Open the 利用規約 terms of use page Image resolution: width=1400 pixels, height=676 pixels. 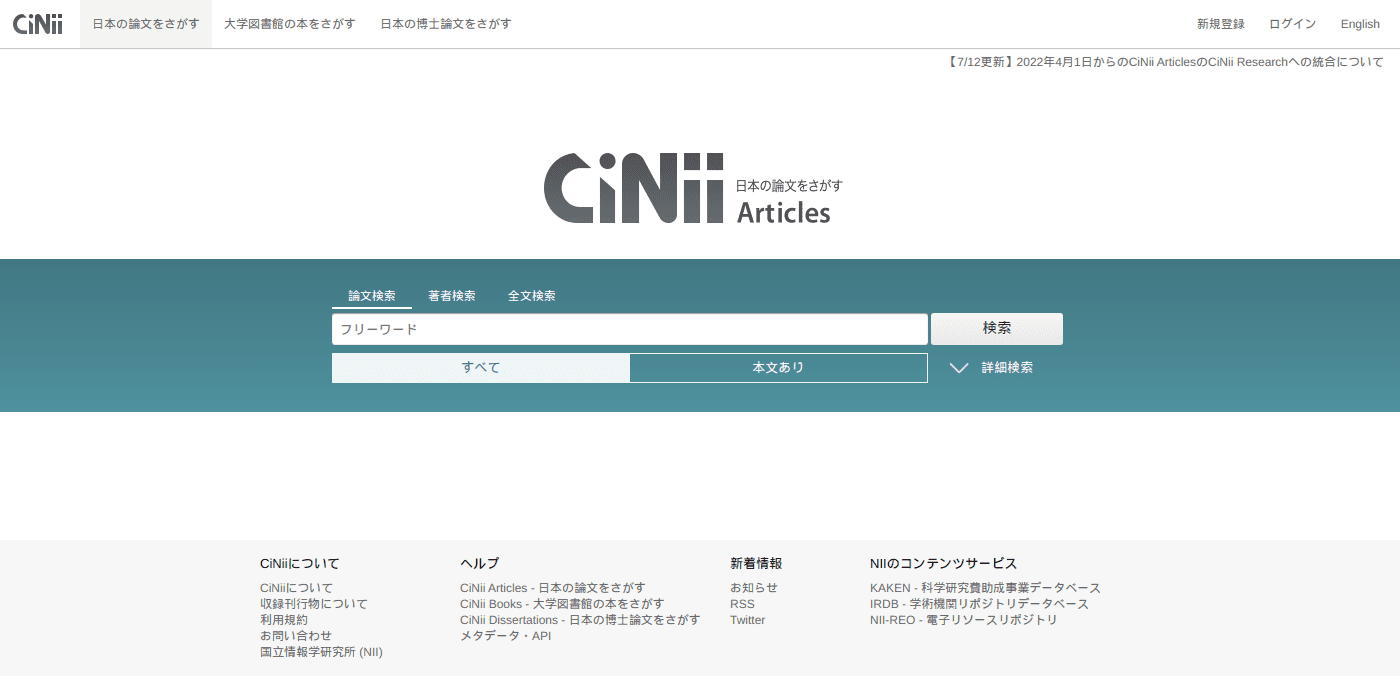[x=283, y=619]
